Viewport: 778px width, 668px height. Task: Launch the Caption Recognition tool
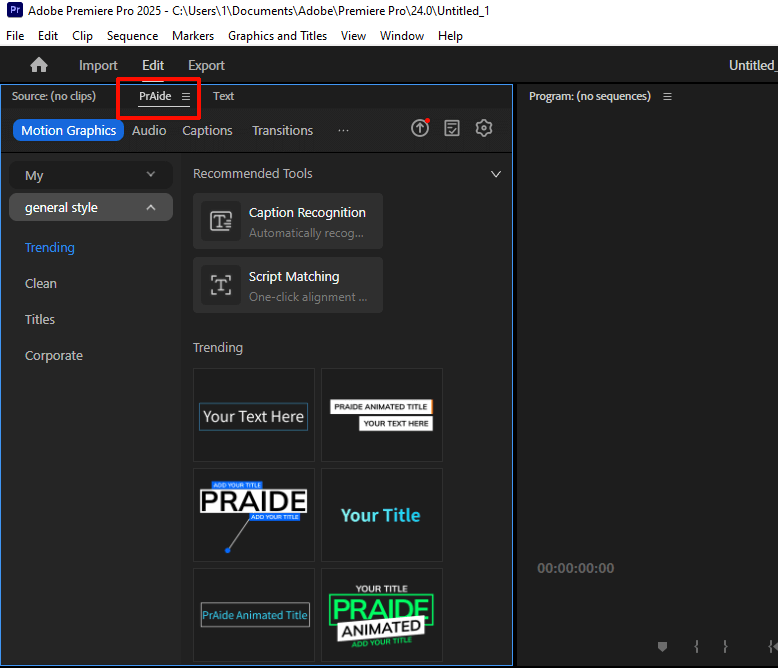click(288, 221)
